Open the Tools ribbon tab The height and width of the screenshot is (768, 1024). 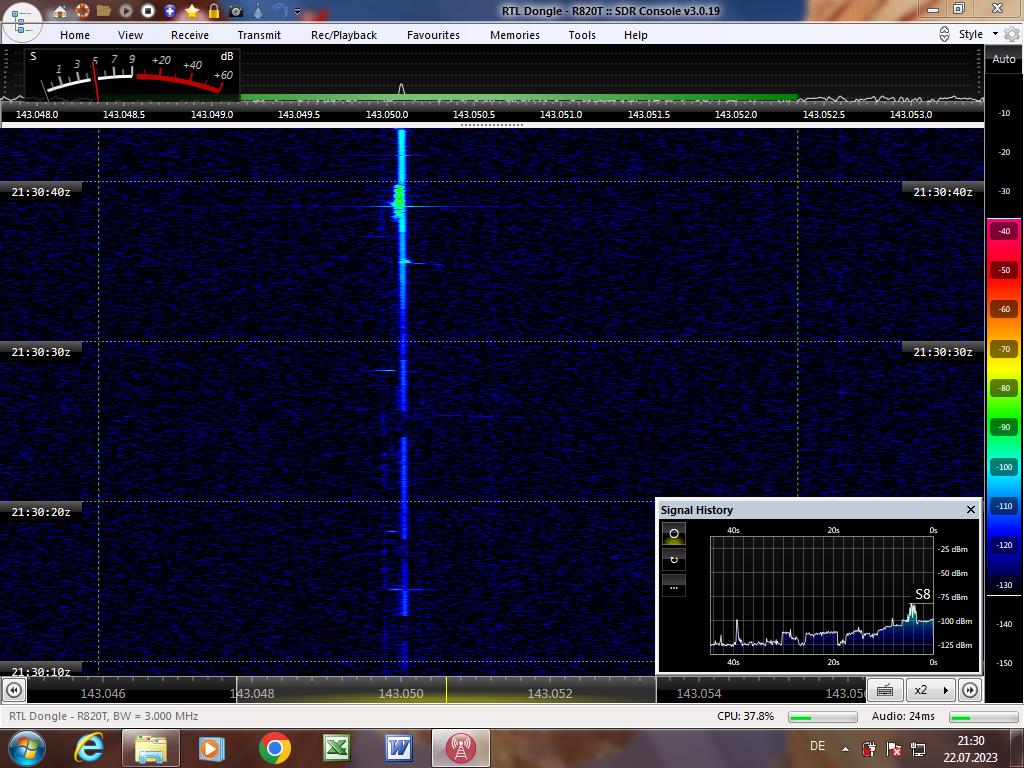pos(582,35)
